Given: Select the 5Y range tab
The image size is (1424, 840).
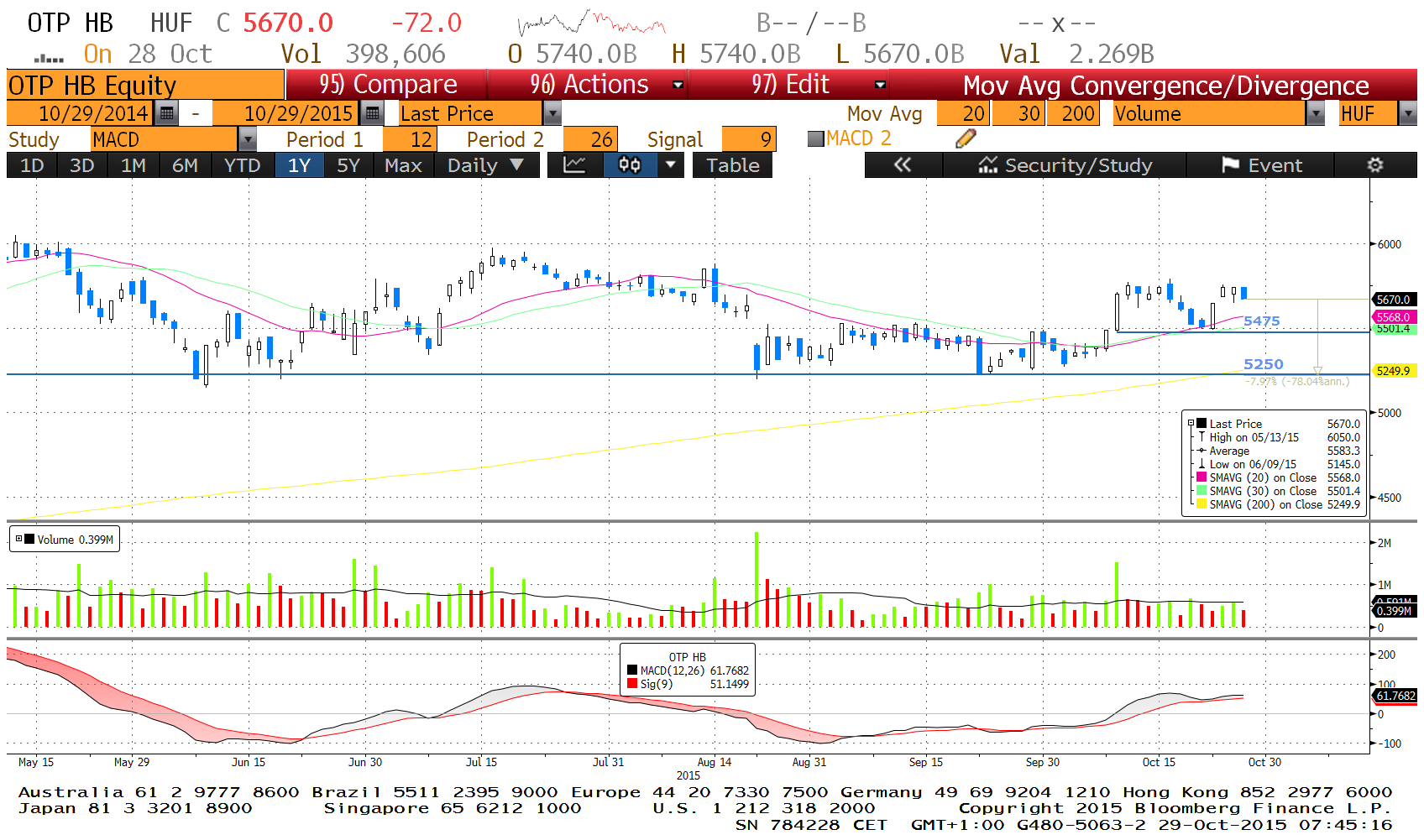Looking at the screenshot, I should 348,165.
